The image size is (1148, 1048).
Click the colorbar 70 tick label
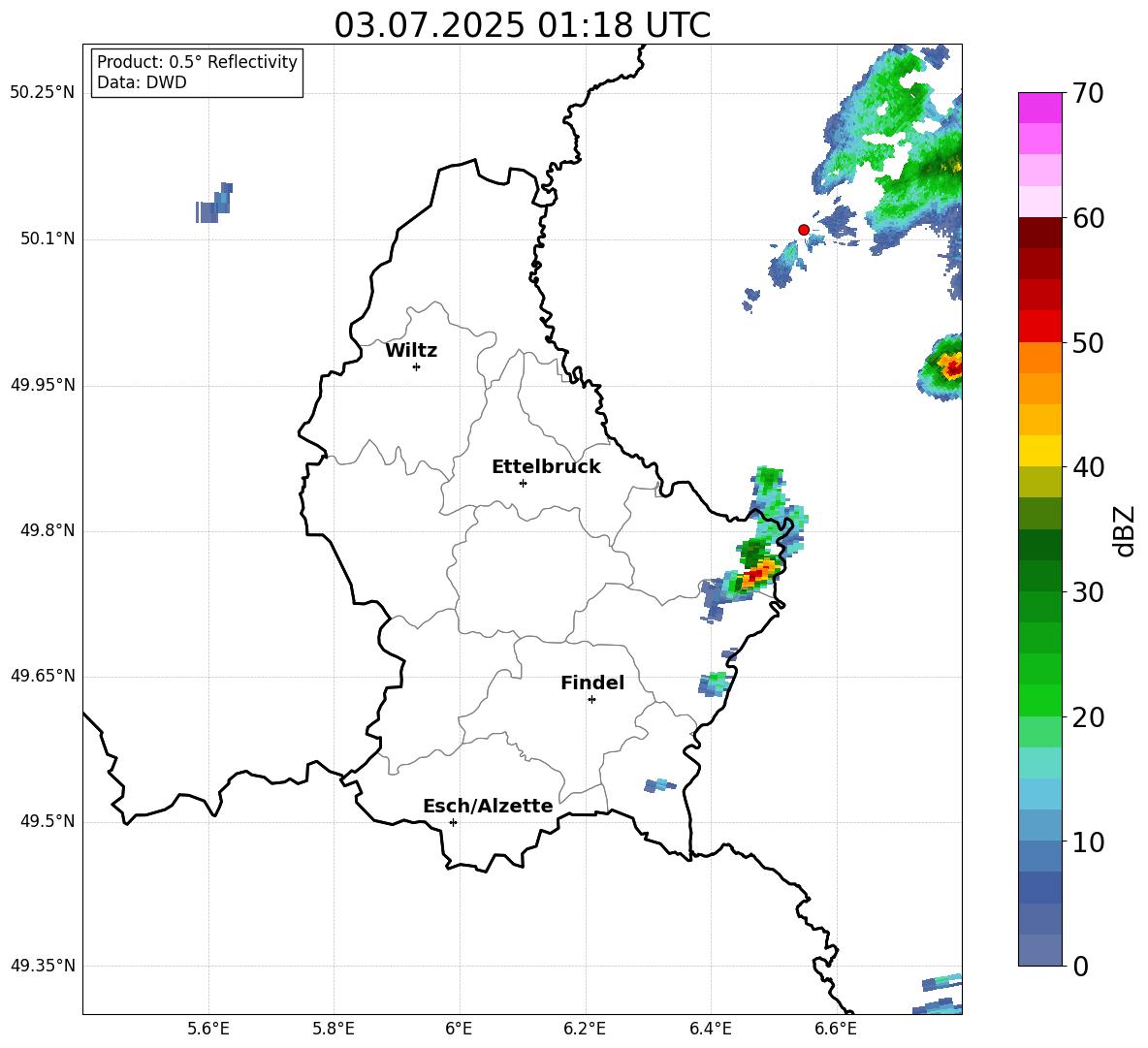tap(1088, 93)
